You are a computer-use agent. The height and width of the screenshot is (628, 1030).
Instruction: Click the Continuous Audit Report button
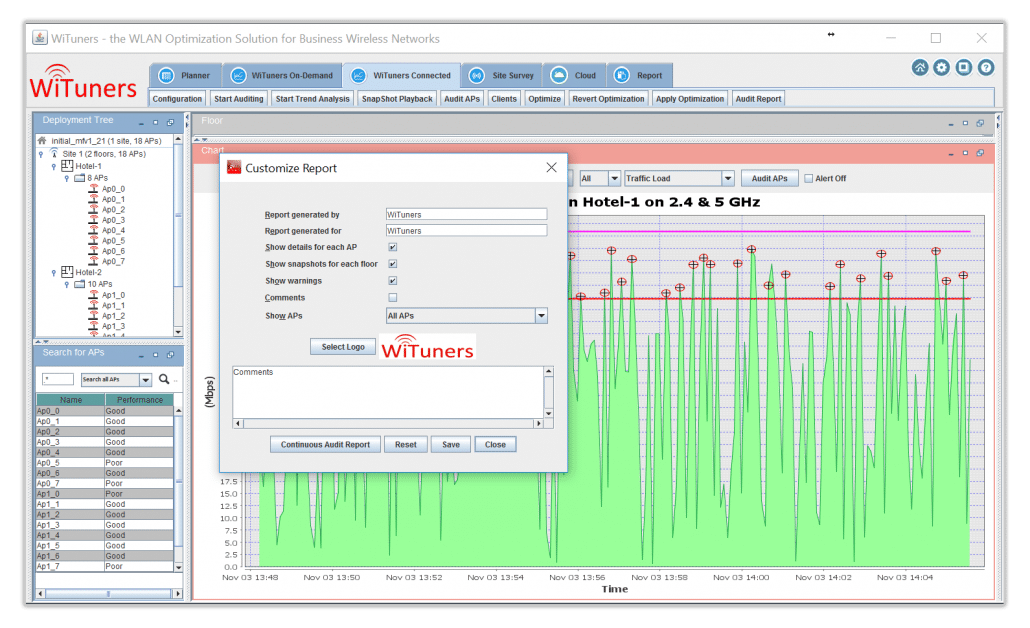[325, 445]
